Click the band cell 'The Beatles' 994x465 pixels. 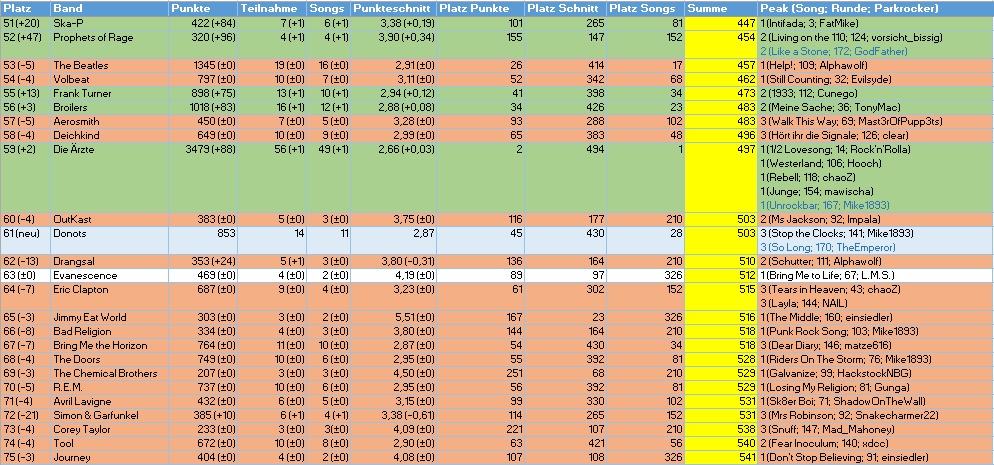coord(110,65)
